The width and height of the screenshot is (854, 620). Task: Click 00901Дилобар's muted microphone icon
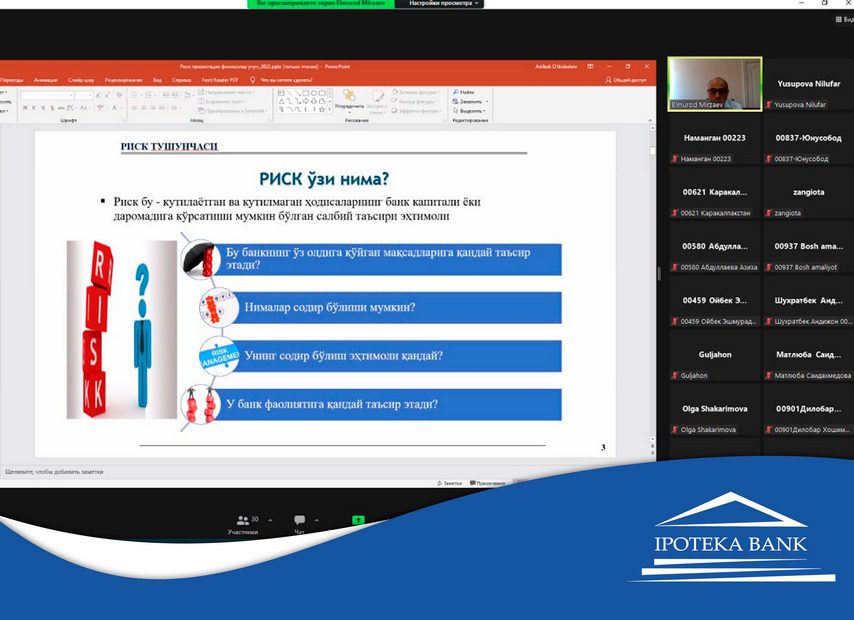coord(768,429)
